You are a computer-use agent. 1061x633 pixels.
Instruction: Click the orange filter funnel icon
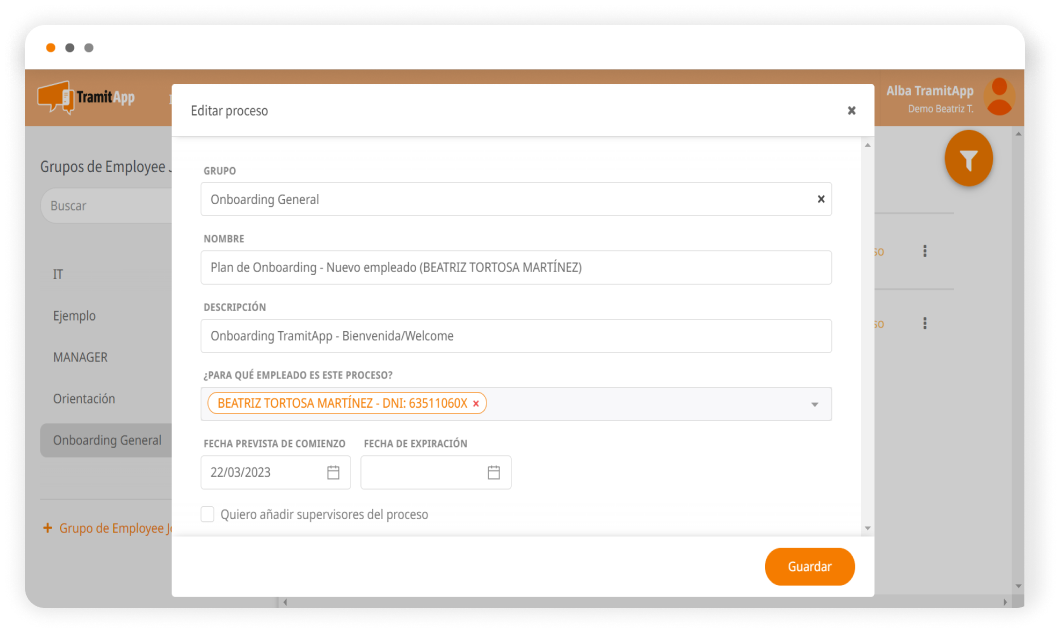[968, 160]
